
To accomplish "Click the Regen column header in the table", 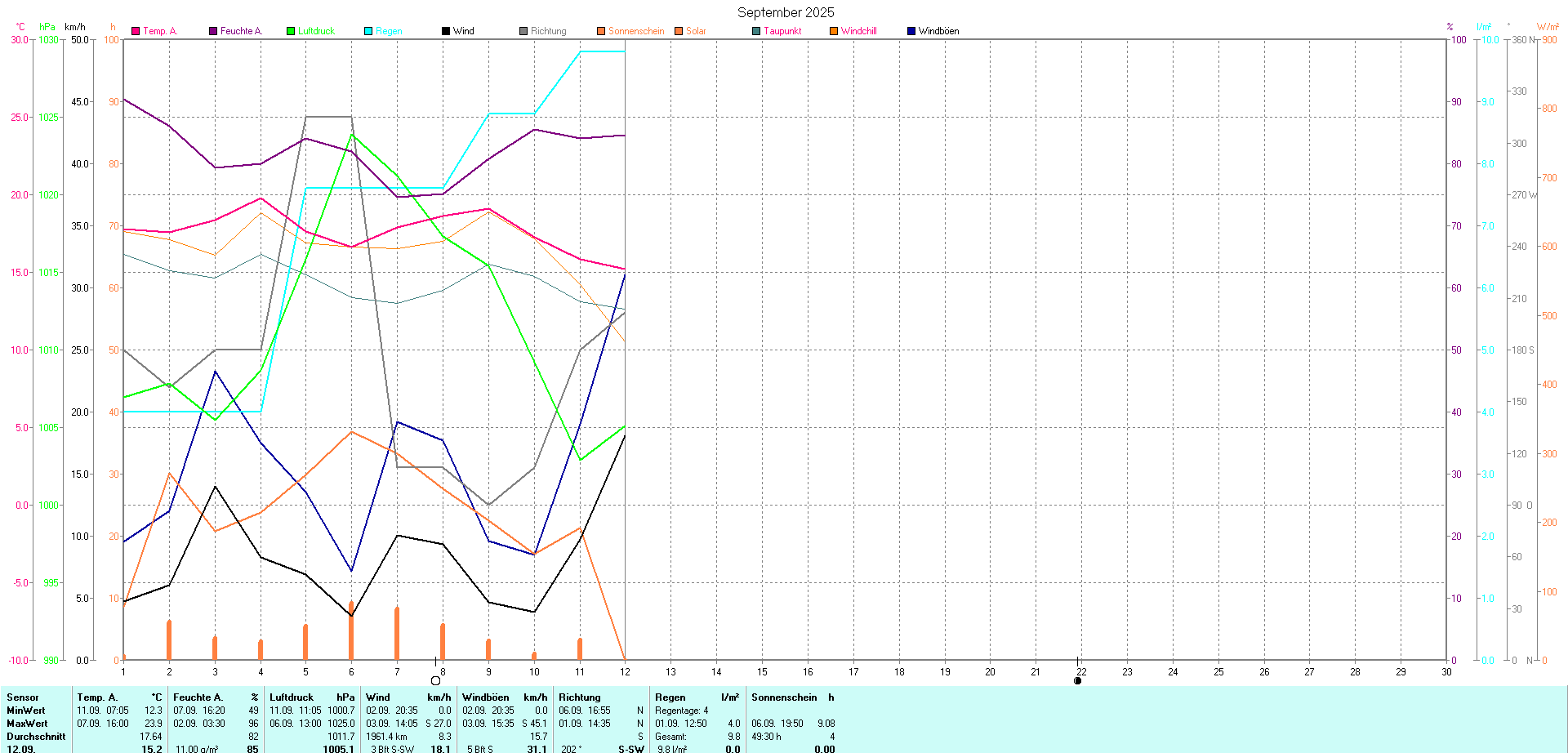I will 670,697.
